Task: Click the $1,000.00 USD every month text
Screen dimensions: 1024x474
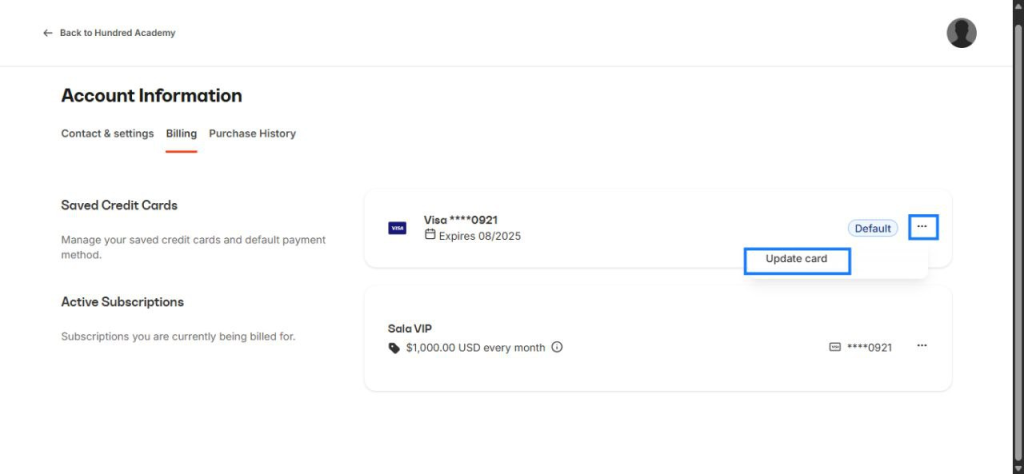Action: (x=475, y=348)
